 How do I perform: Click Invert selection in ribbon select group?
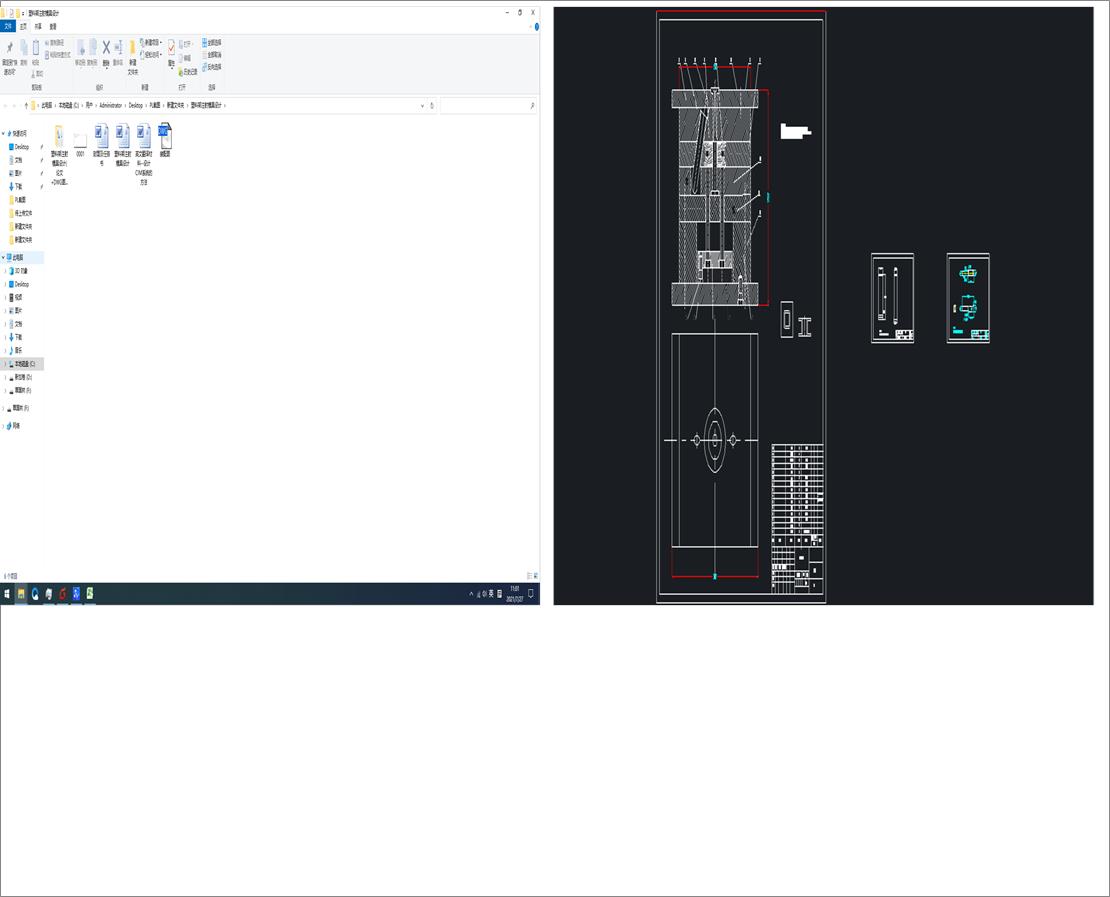212,67
